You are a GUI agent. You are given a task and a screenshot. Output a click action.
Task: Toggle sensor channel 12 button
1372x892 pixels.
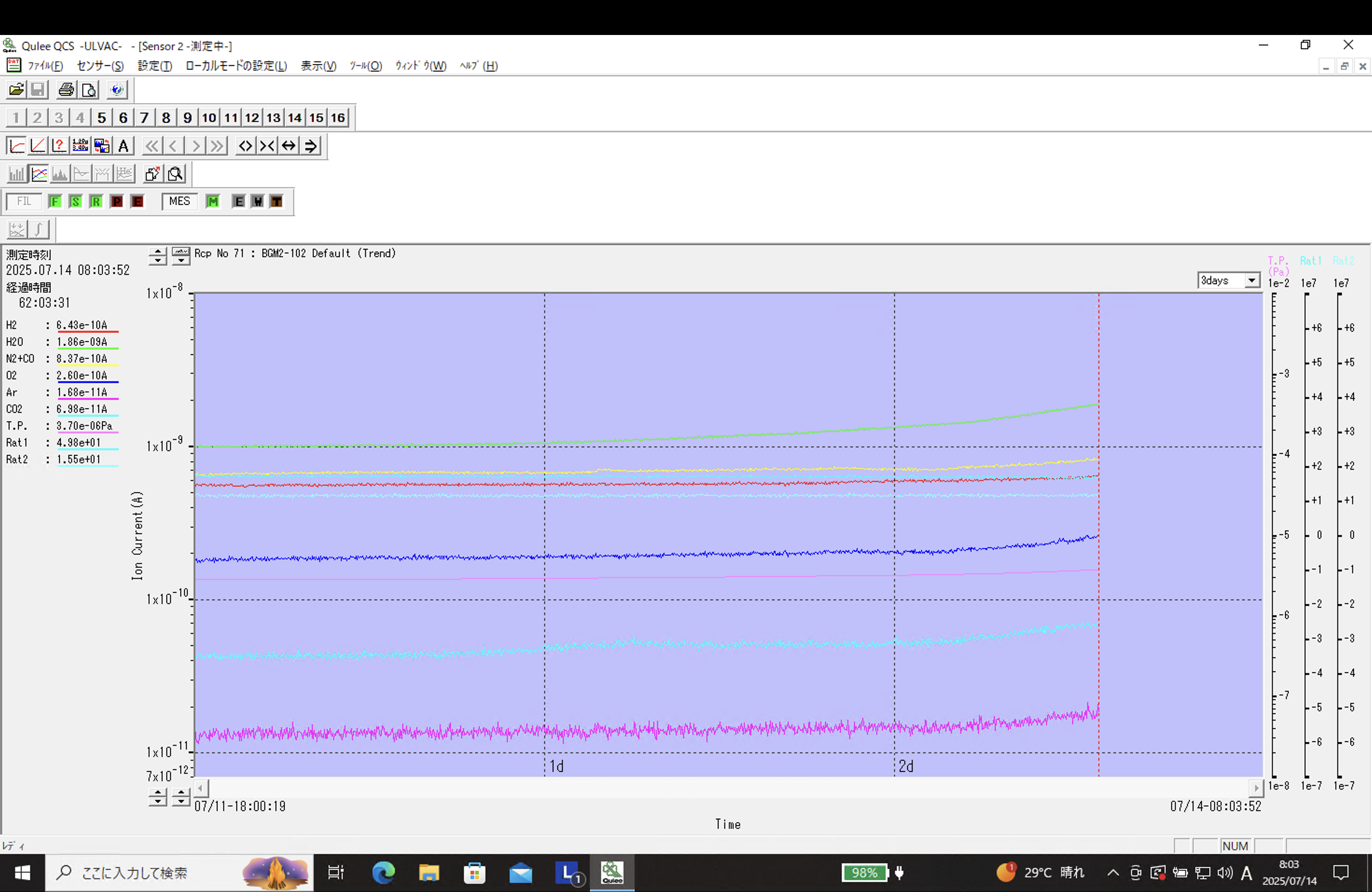tap(252, 118)
